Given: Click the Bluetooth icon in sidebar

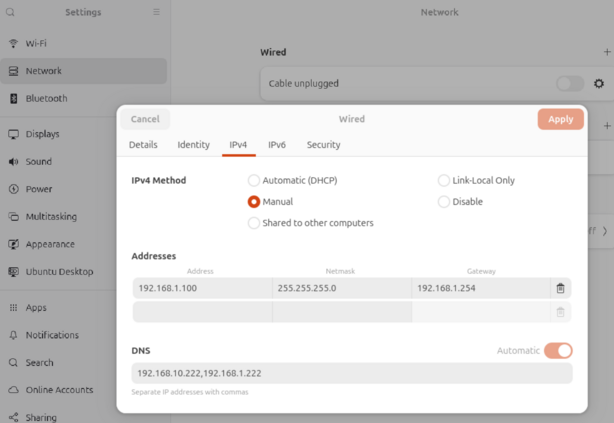Looking at the screenshot, I should (13, 98).
